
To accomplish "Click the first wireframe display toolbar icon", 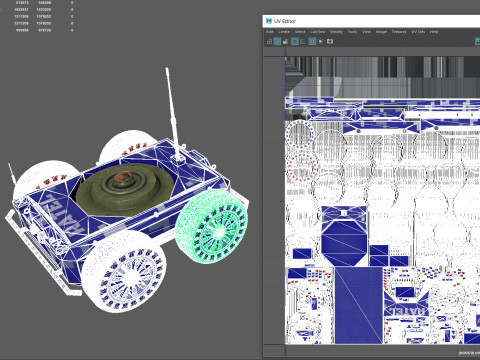I will click(269, 41).
